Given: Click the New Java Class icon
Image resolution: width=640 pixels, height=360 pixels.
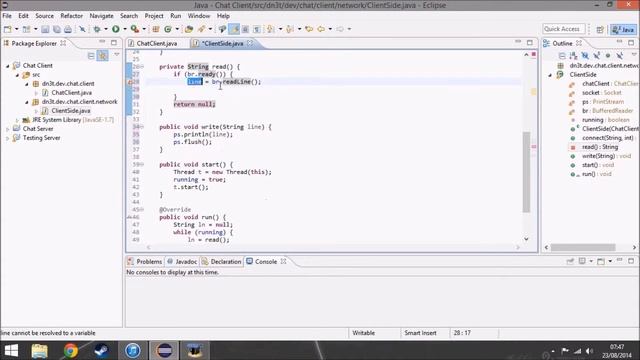Looking at the screenshot, I should 167,29.
